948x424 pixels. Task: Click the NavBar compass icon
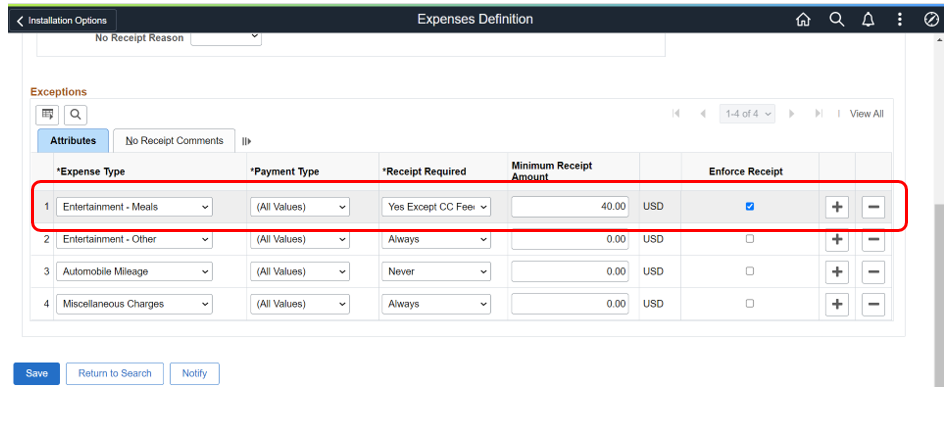tap(931, 20)
